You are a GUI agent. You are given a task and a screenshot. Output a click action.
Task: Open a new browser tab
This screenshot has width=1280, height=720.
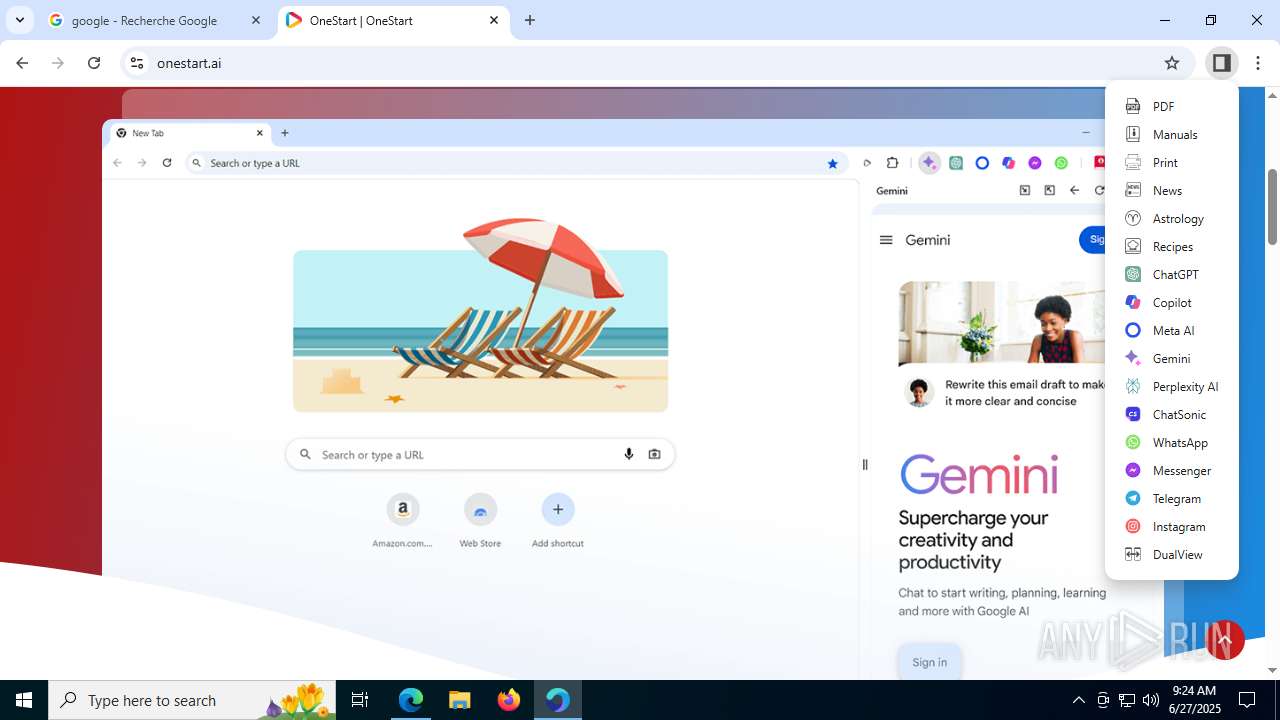point(530,20)
